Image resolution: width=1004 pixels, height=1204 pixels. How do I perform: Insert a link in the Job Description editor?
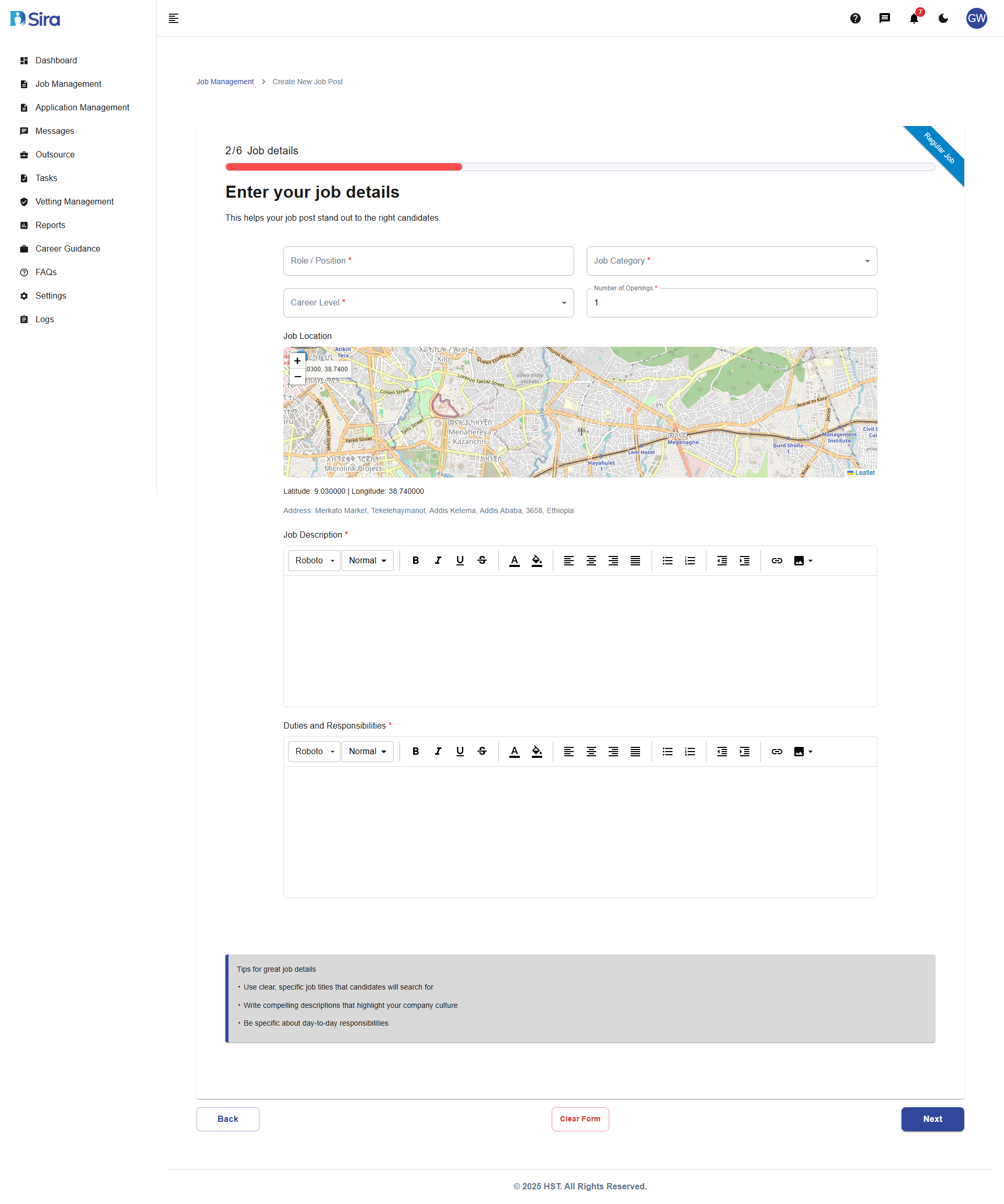click(x=777, y=560)
